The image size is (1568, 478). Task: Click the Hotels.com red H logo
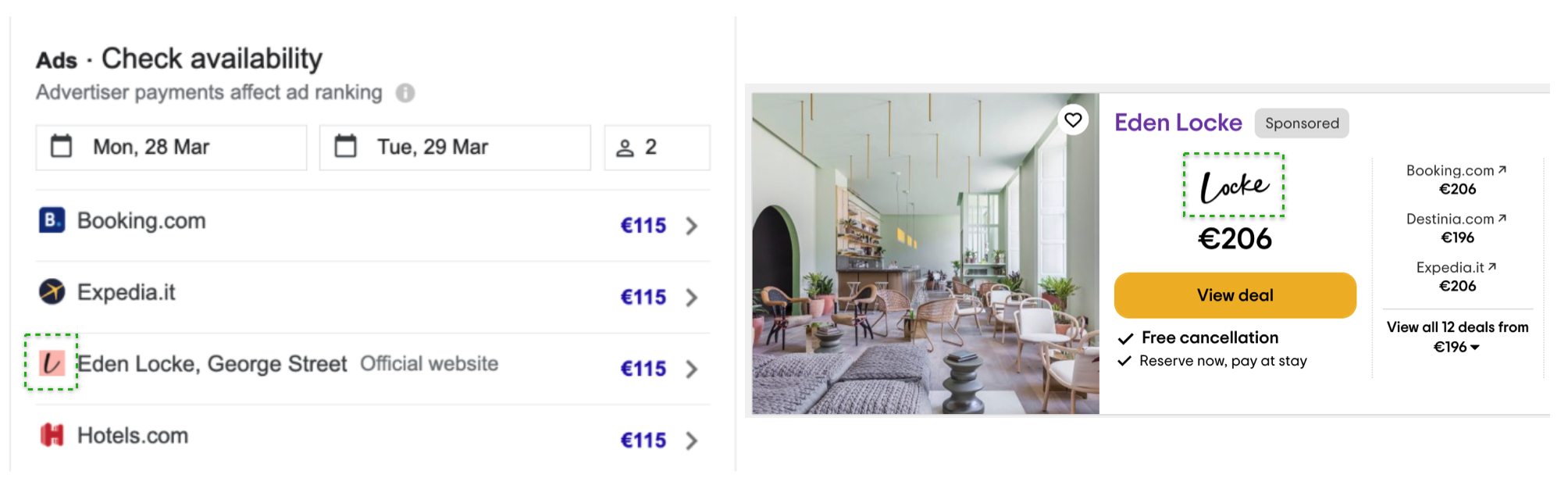pos(52,434)
